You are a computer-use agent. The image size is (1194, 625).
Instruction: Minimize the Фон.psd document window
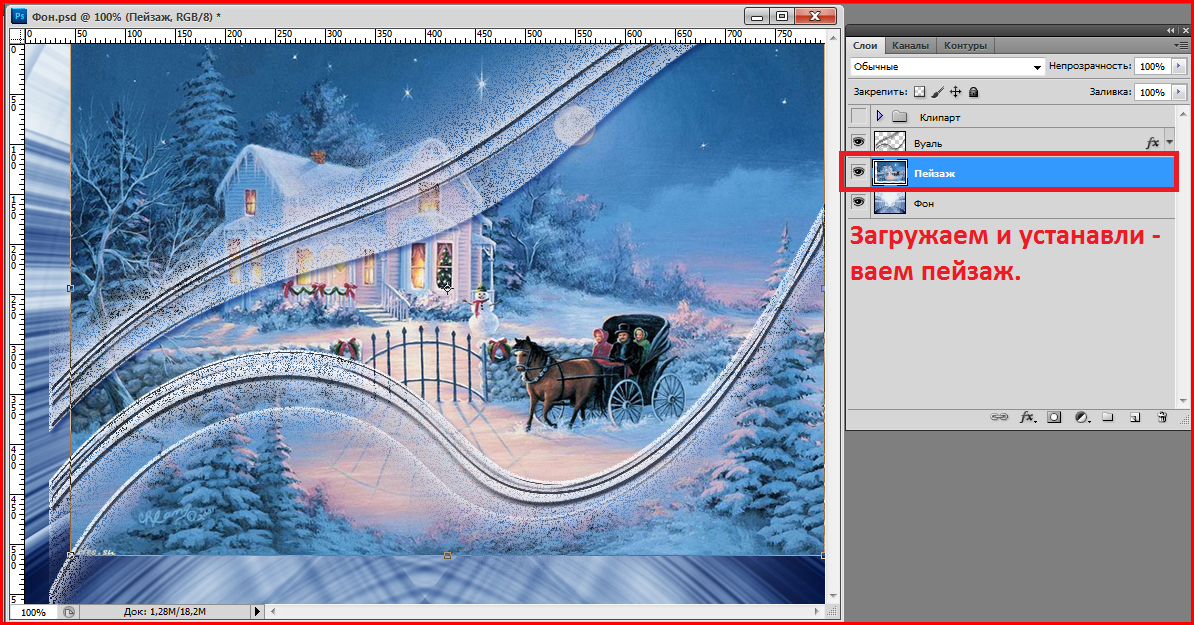[x=755, y=16]
